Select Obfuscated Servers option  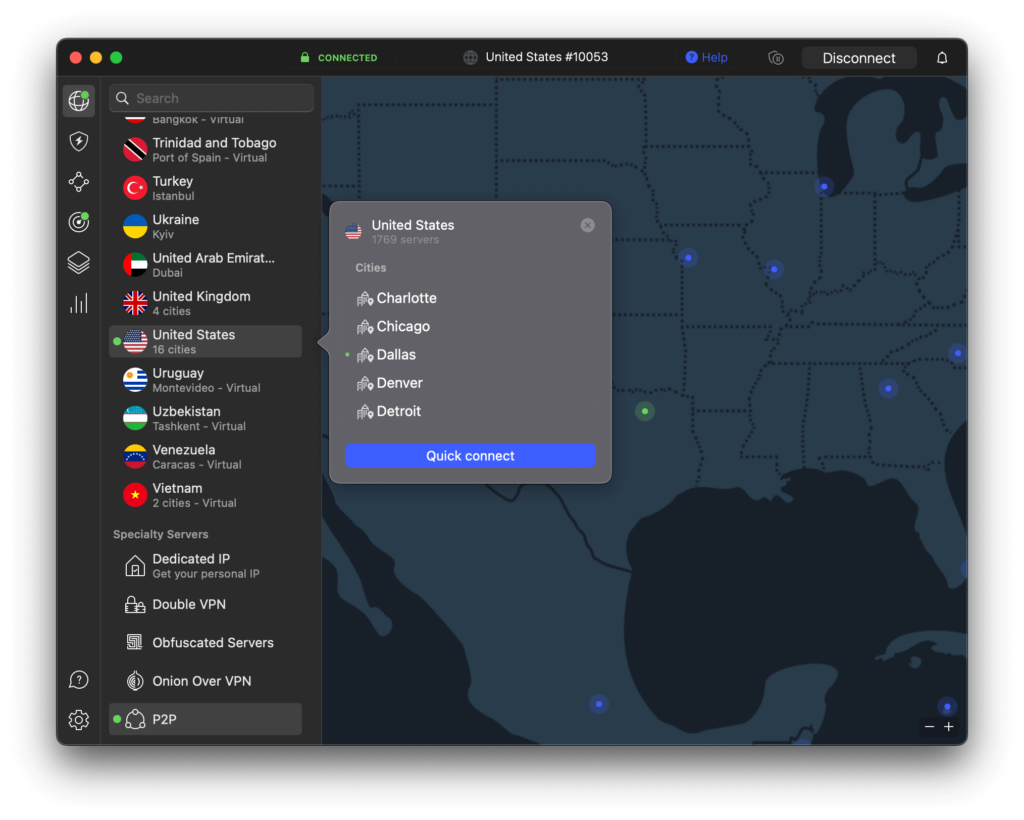[x=205, y=642]
